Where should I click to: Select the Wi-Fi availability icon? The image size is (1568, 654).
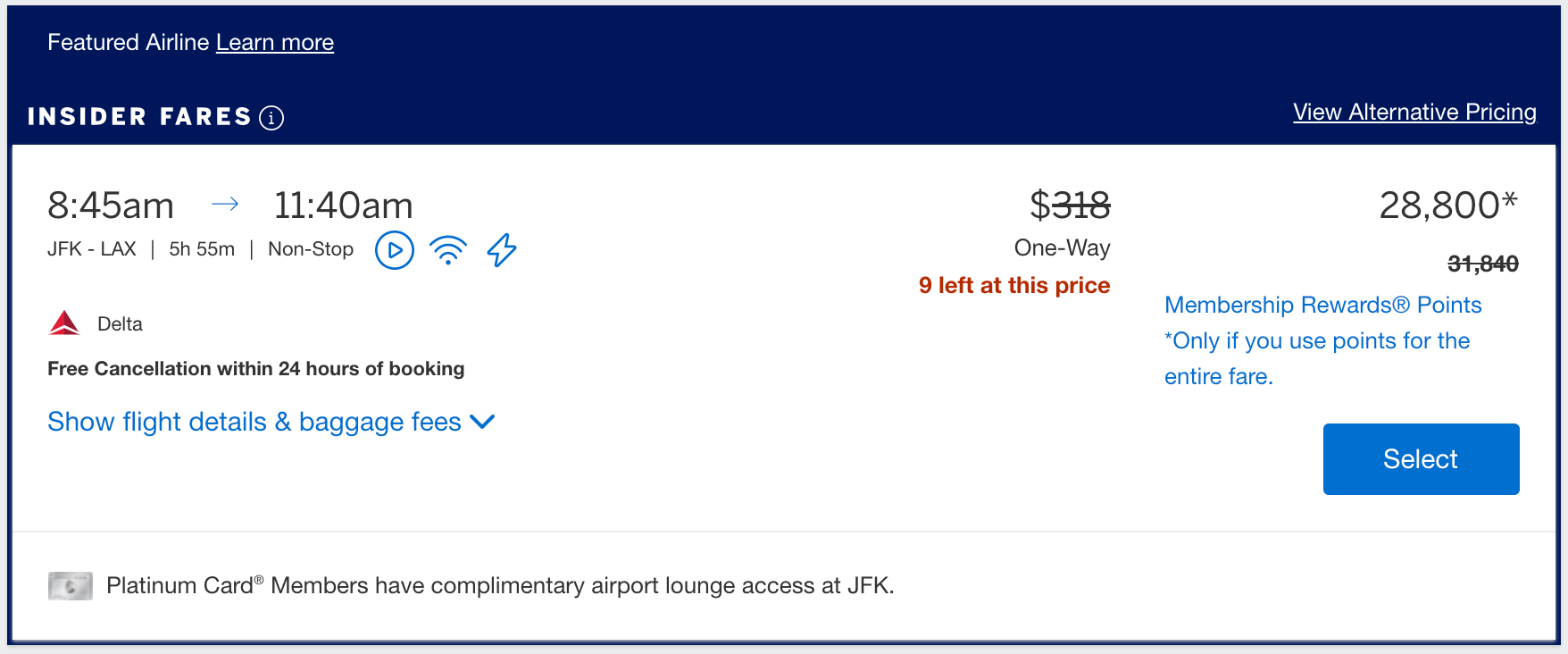[449, 251]
